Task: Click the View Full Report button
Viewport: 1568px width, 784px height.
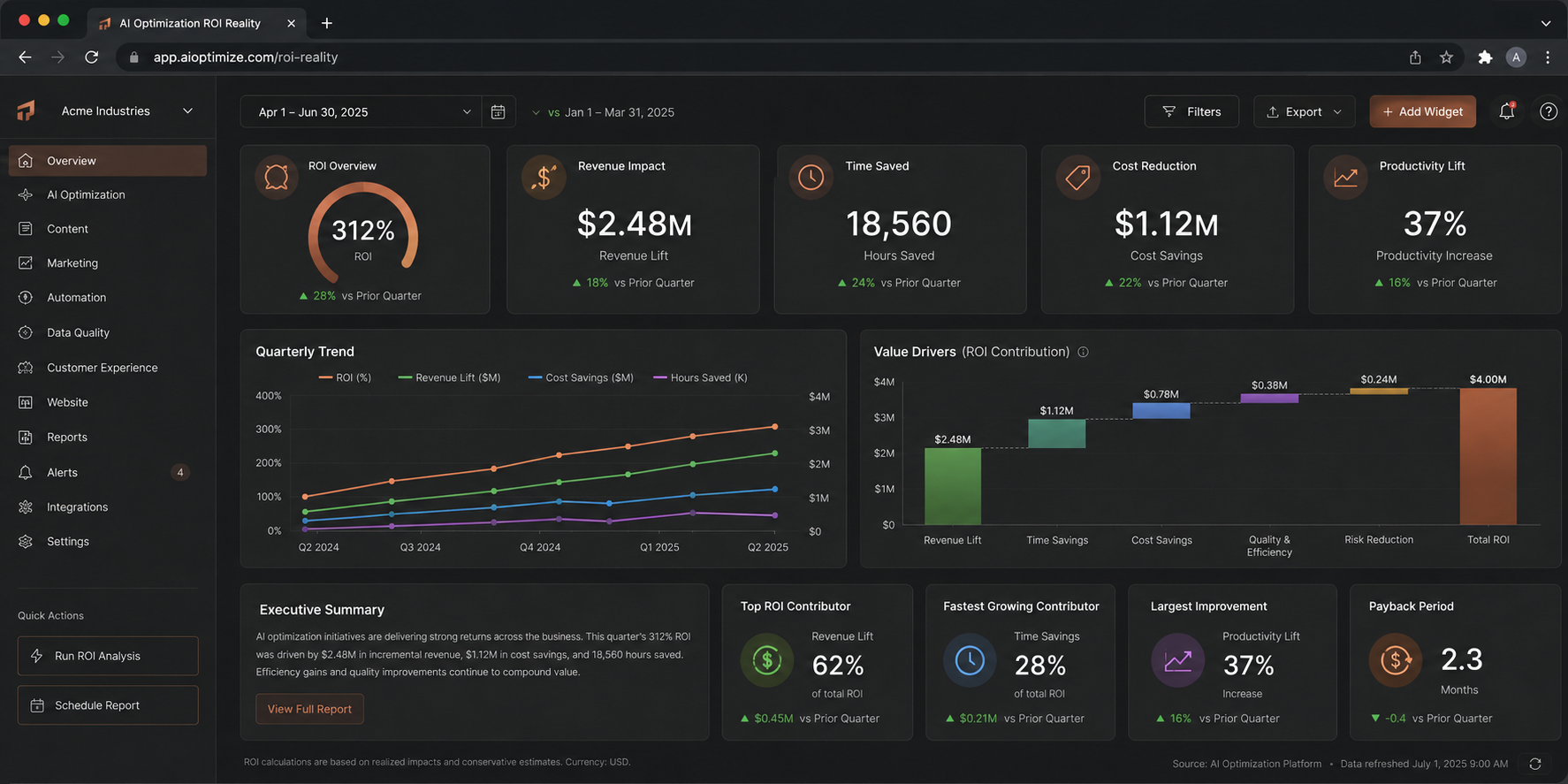Action: point(309,709)
